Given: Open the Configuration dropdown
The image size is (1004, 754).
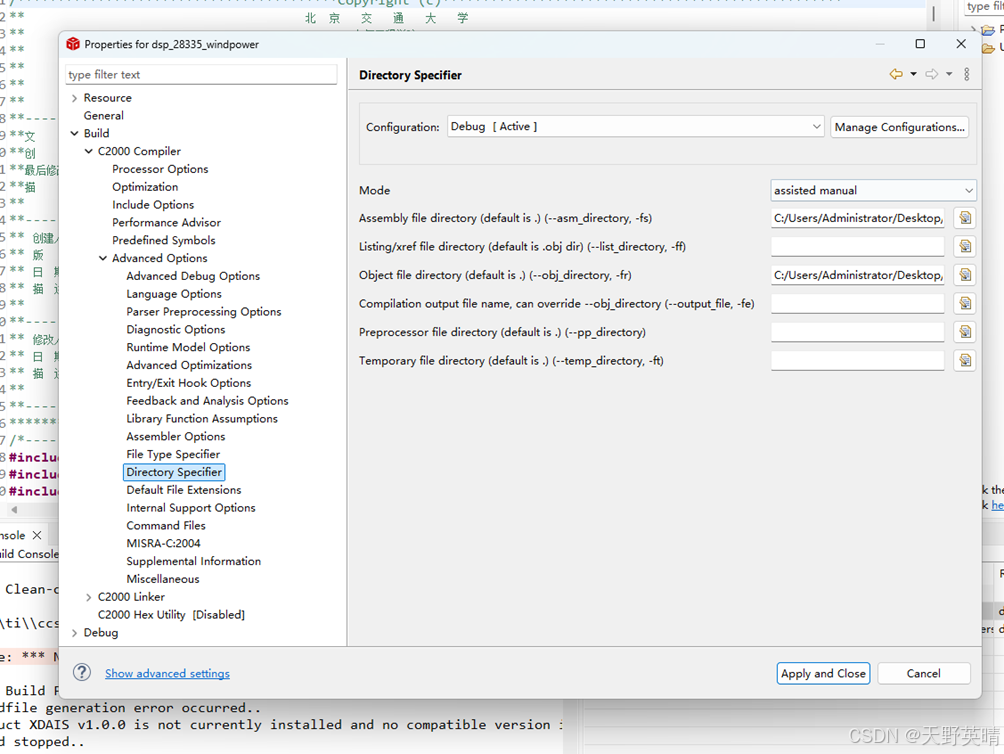Looking at the screenshot, I should pyautogui.click(x=635, y=127).
